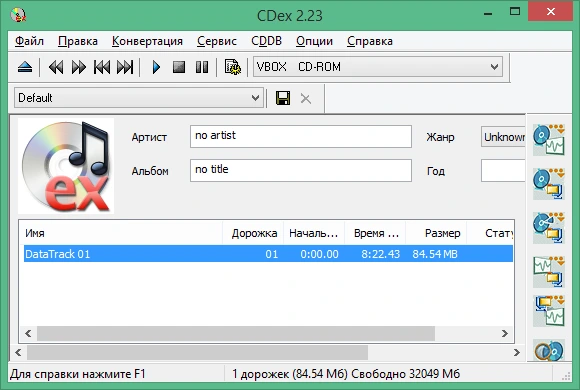Click Extract partial CD track icon
This screenshot has width=580, height=390.
pos(549,228)
